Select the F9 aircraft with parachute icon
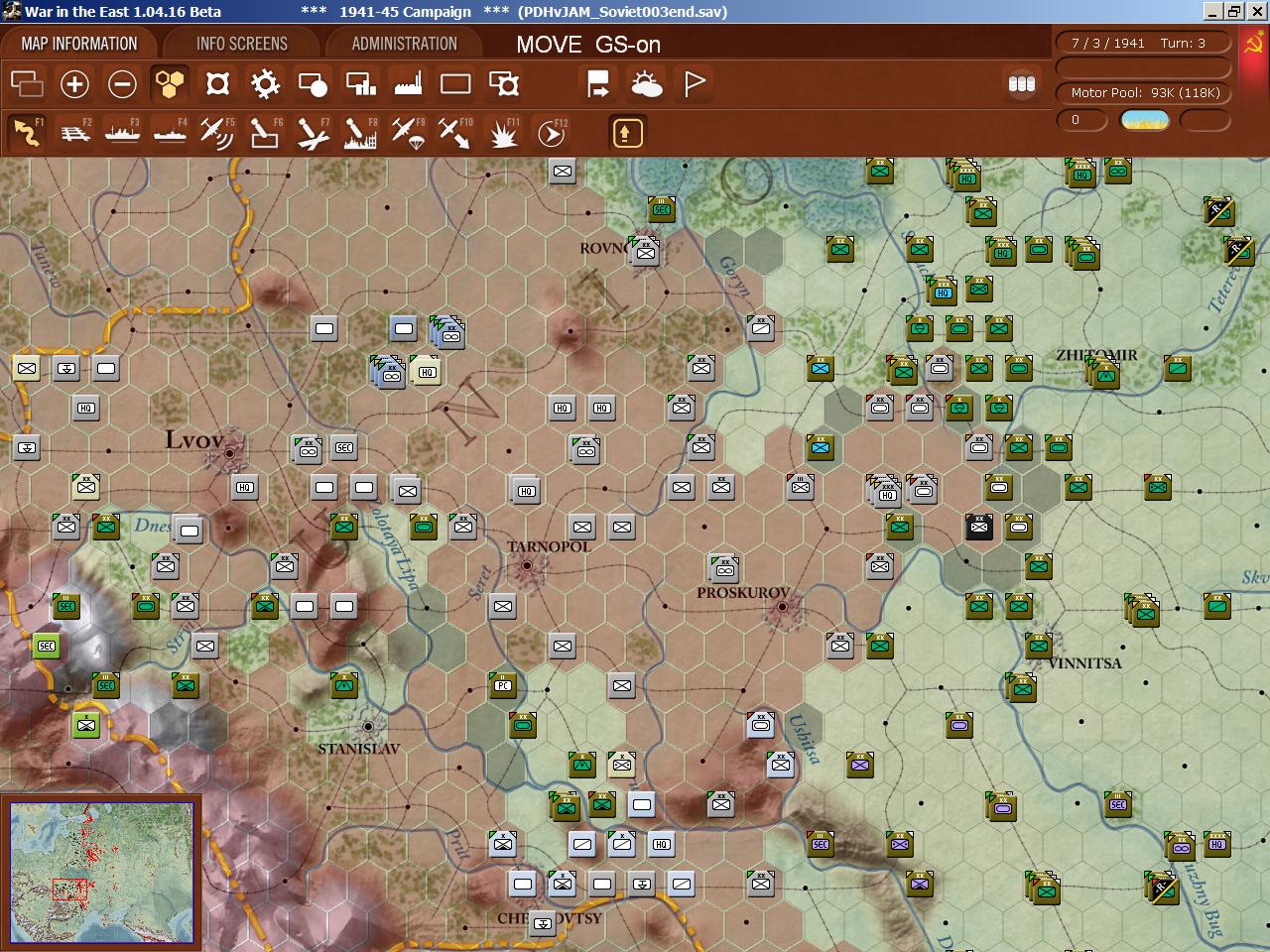This screenshot has width=1270, height=952. 408,133
